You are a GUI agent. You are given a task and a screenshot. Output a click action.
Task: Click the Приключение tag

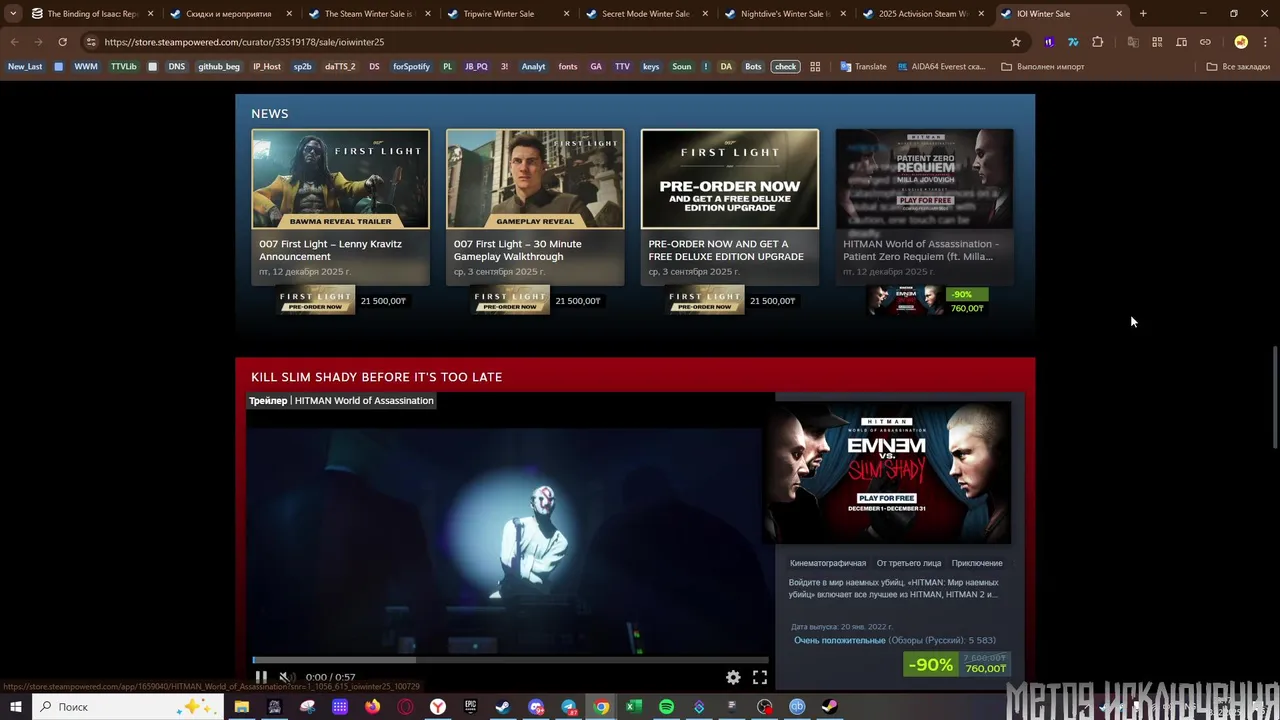click(x=977, y=563)
